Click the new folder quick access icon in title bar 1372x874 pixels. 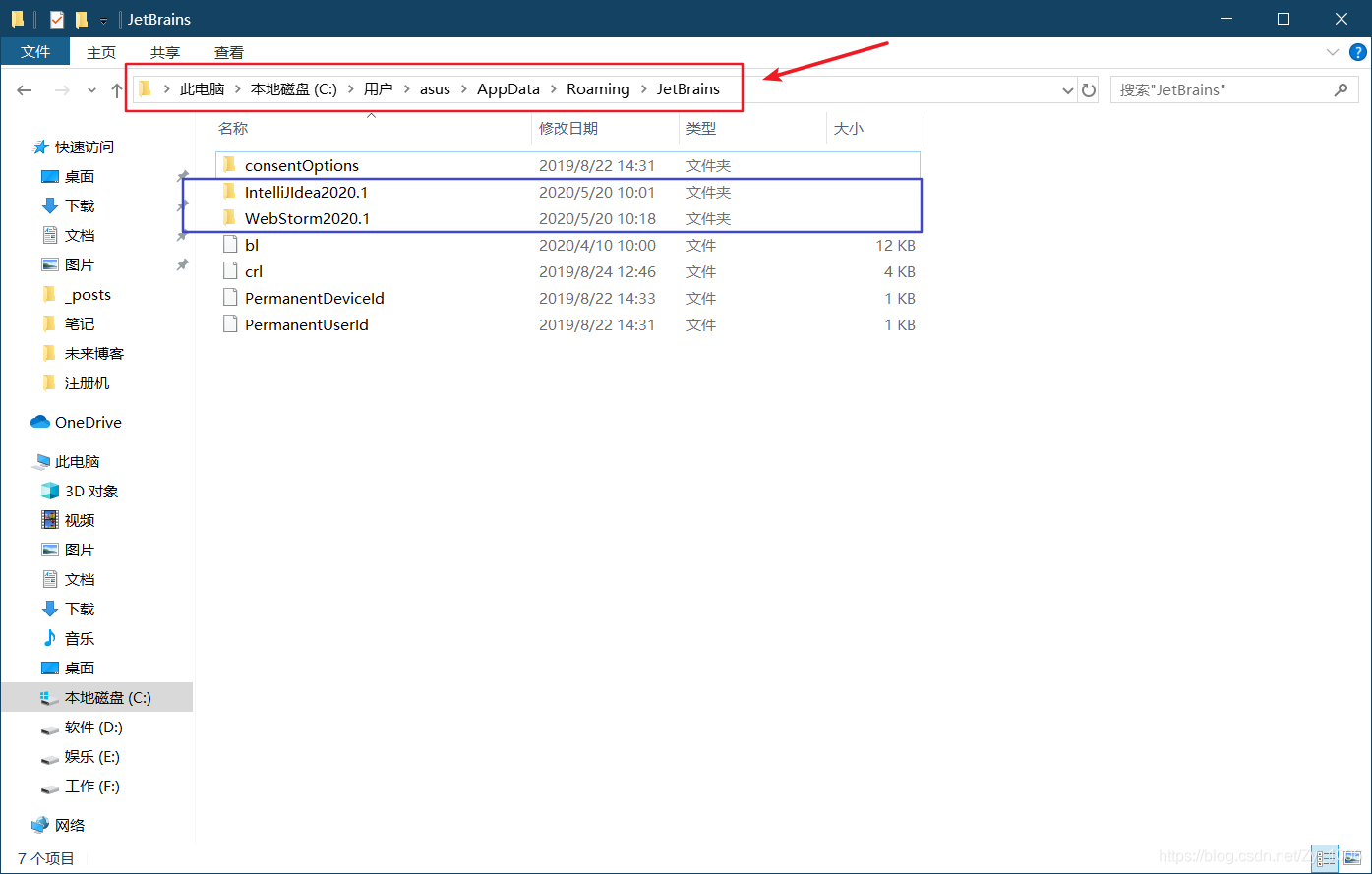pyautogui.click(x=82, y=19)
